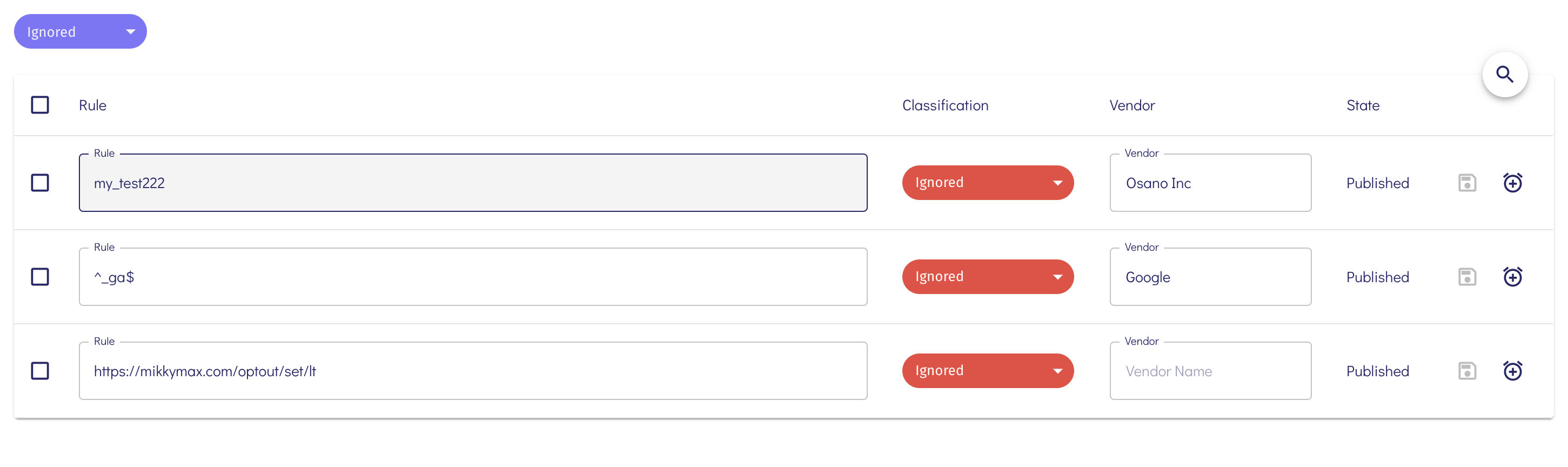Viewport: 1568px width, 467px height.
Task: Toggle the select-all checkbox in header
Action: pos(40,105)
